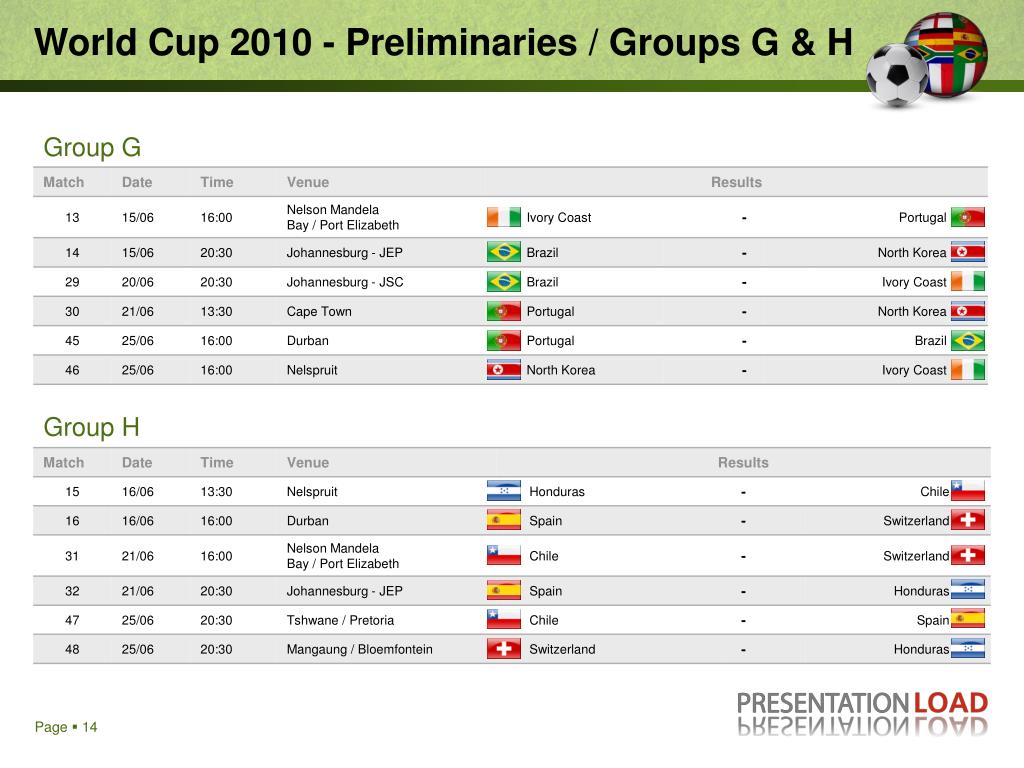Select the Cape Town venue cell
Screen dimensions: 1024x768
point(319,312)
